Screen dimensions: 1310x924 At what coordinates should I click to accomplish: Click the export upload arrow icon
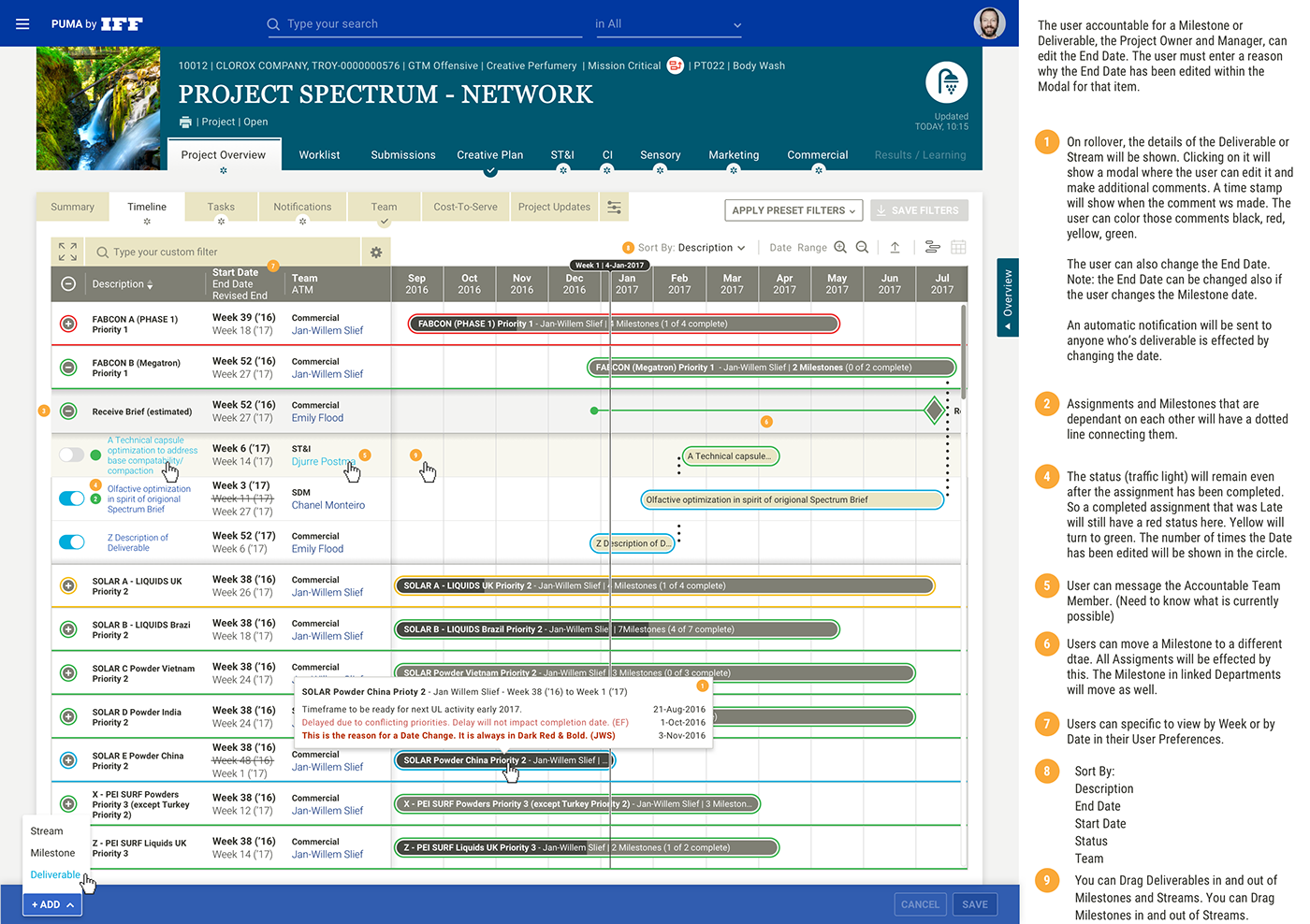(x=895, y=247)
